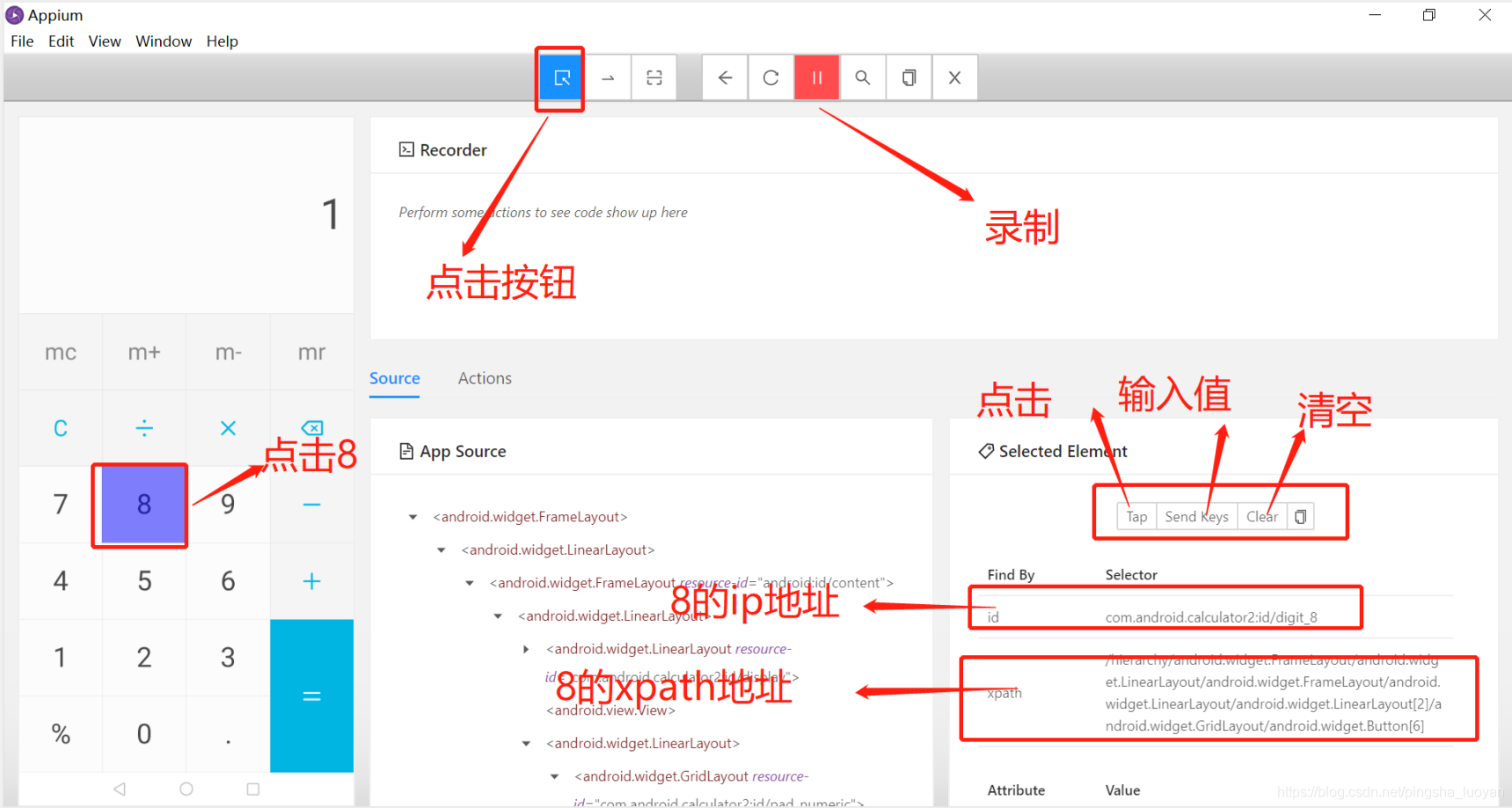Tap calculator digit 7
Screen dimensions: 1512x808
[61, 505]
